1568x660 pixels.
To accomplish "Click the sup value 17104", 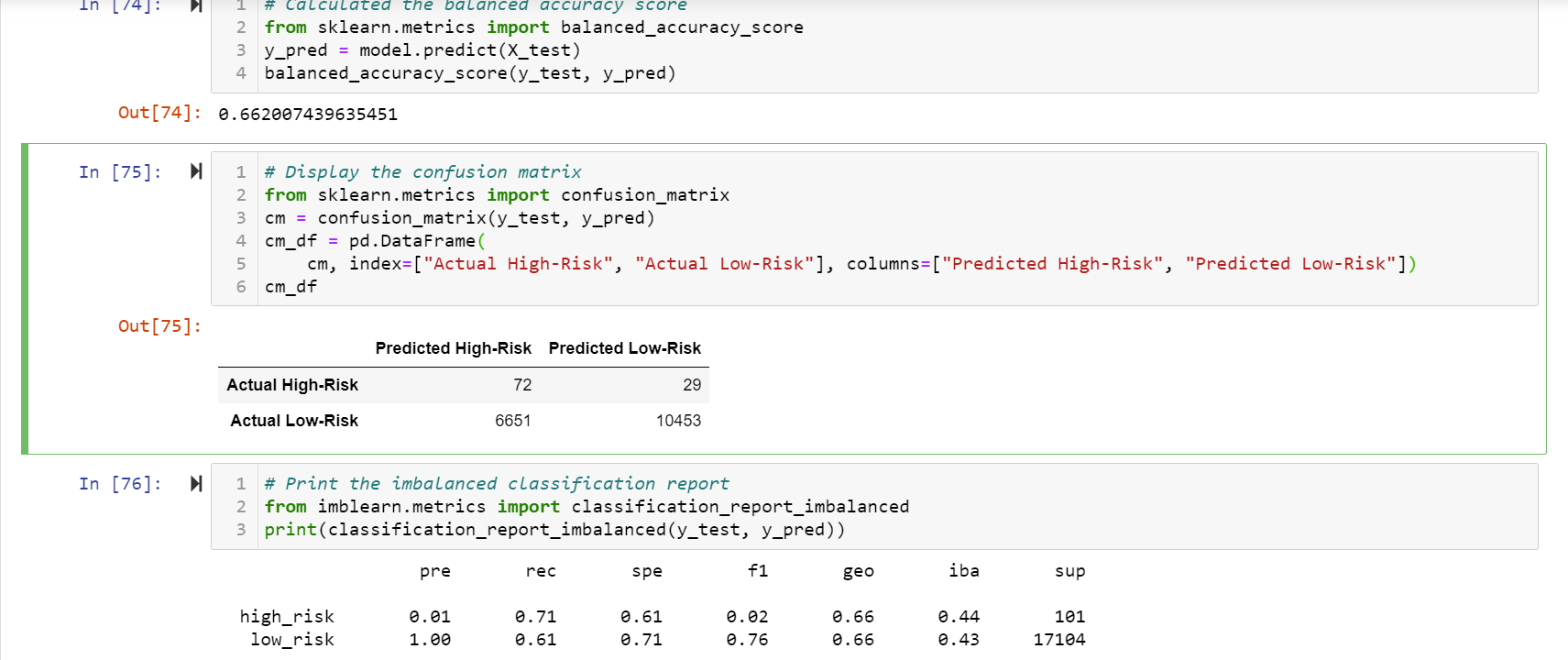I will point(1059,640).
